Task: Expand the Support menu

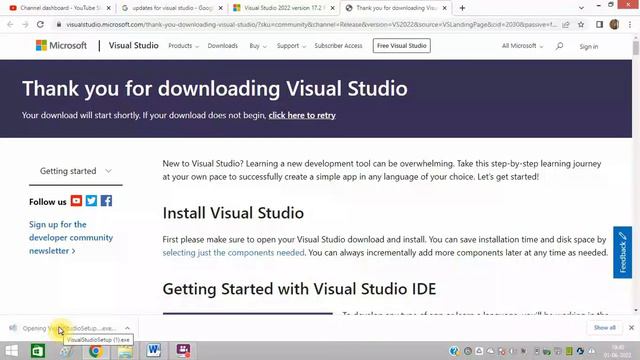Action: 291,46
